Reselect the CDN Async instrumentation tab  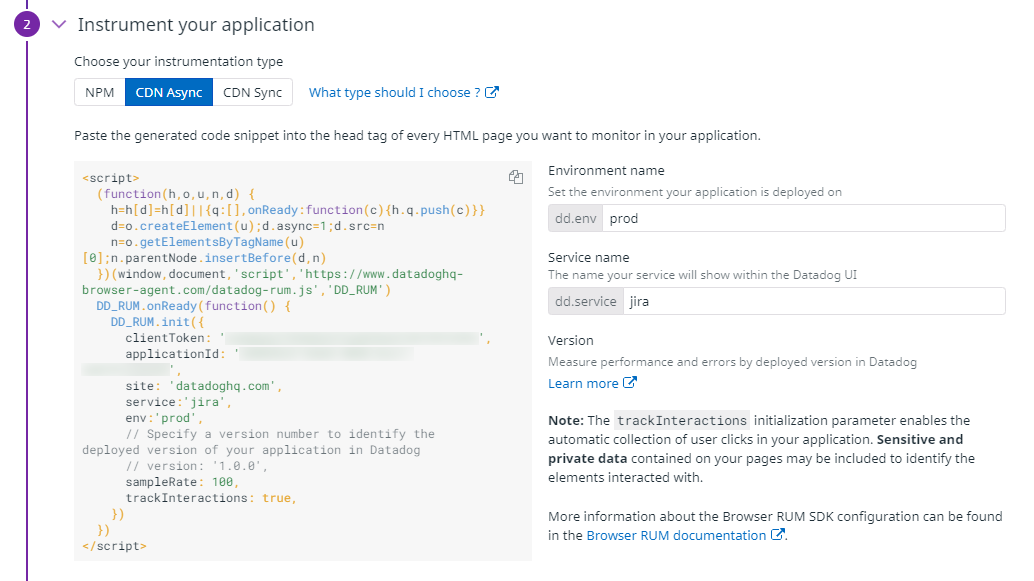(168, 91)
